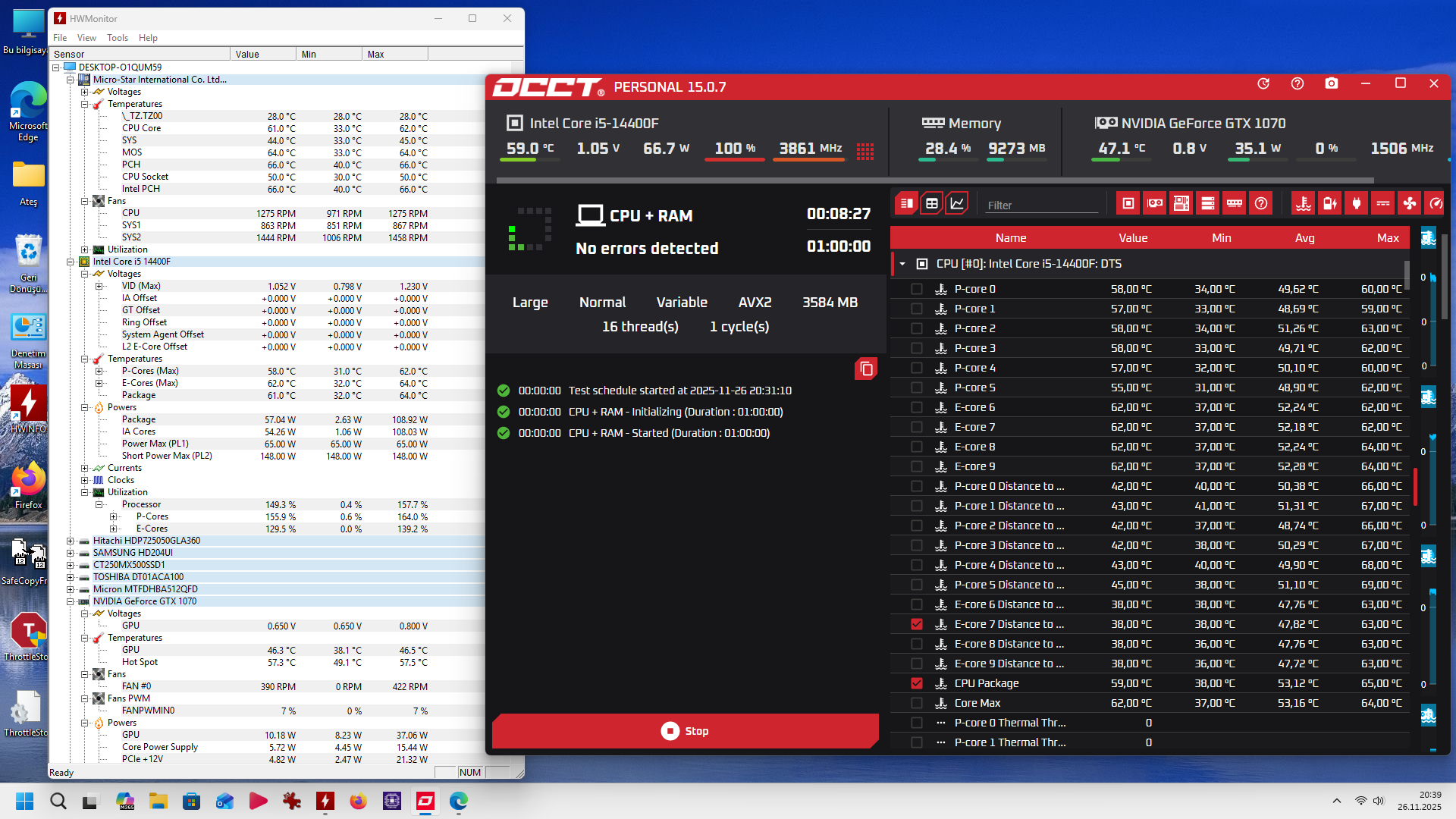Check the E-core 6 temperature checkbox

(917, 407)
